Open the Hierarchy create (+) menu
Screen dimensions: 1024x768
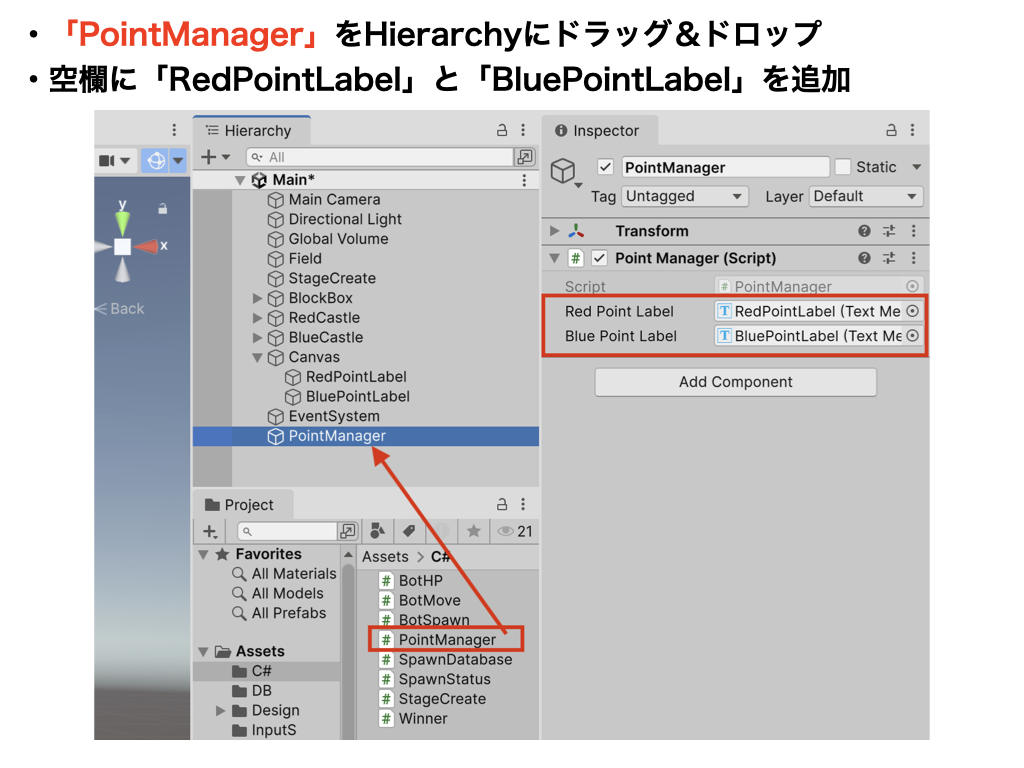pyautogui.click(x=215, y=157)
